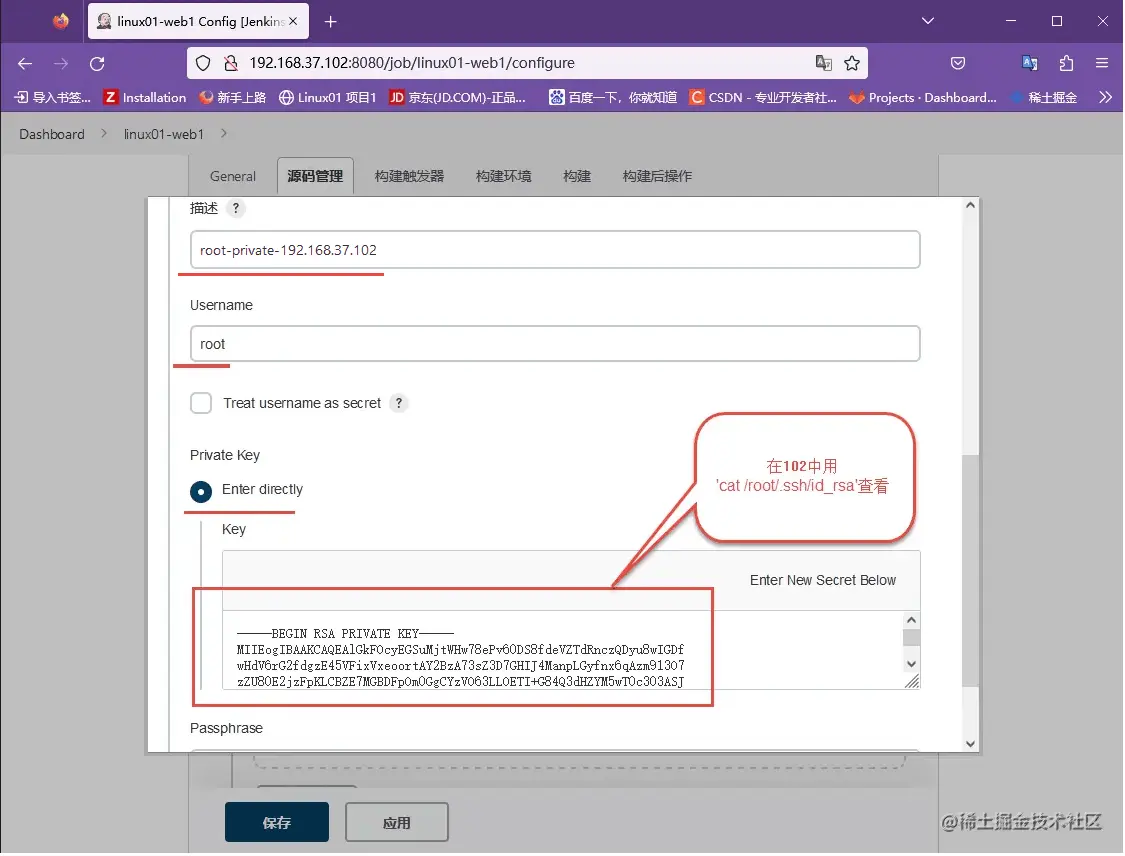Enable Treat username as secret checkbox

click(x=201, y=403)
